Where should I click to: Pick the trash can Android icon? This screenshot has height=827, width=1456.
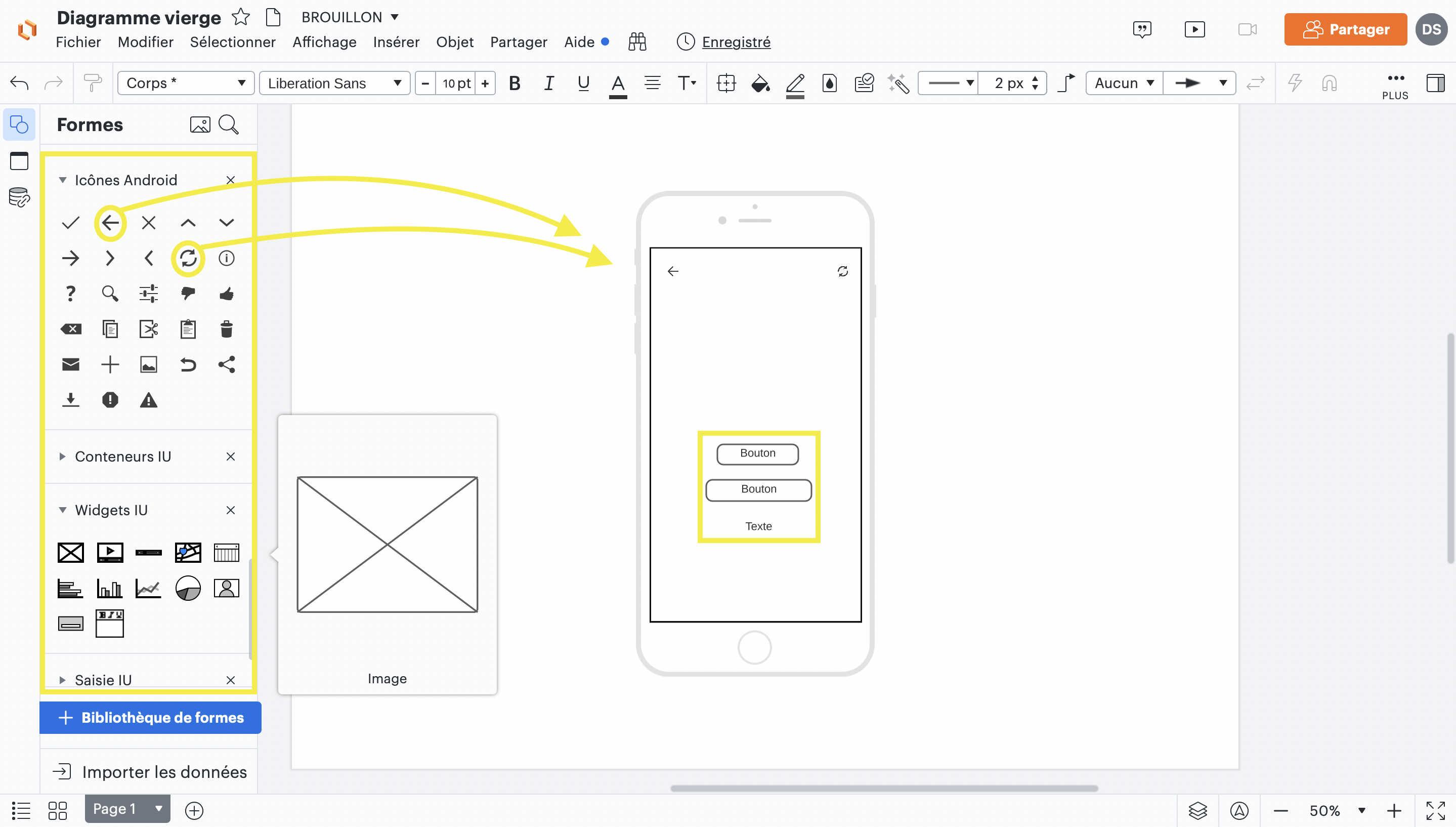[227, 329]
